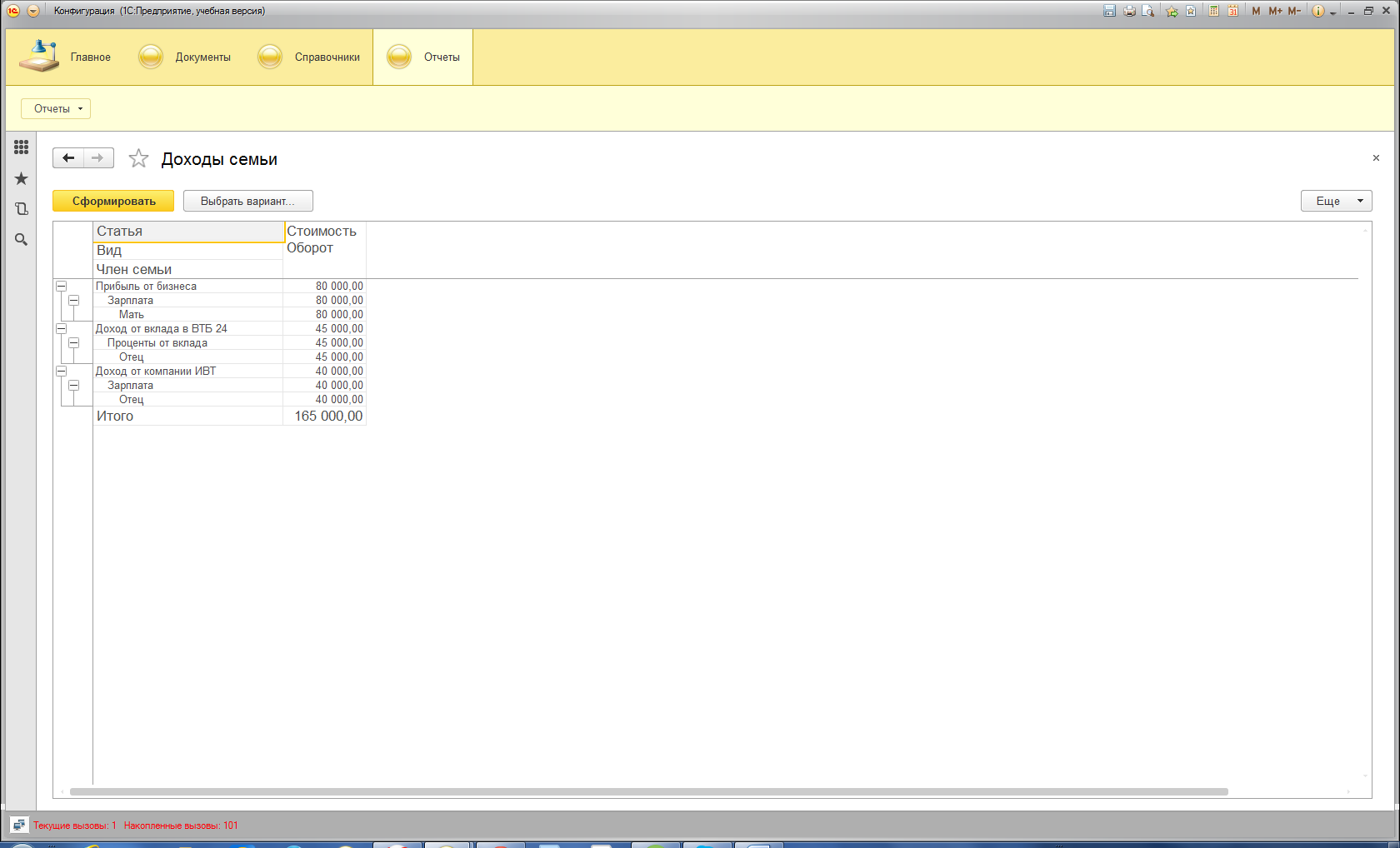
Task: Click the report's horizontal scrollbar
Action: tap(648, 791)
